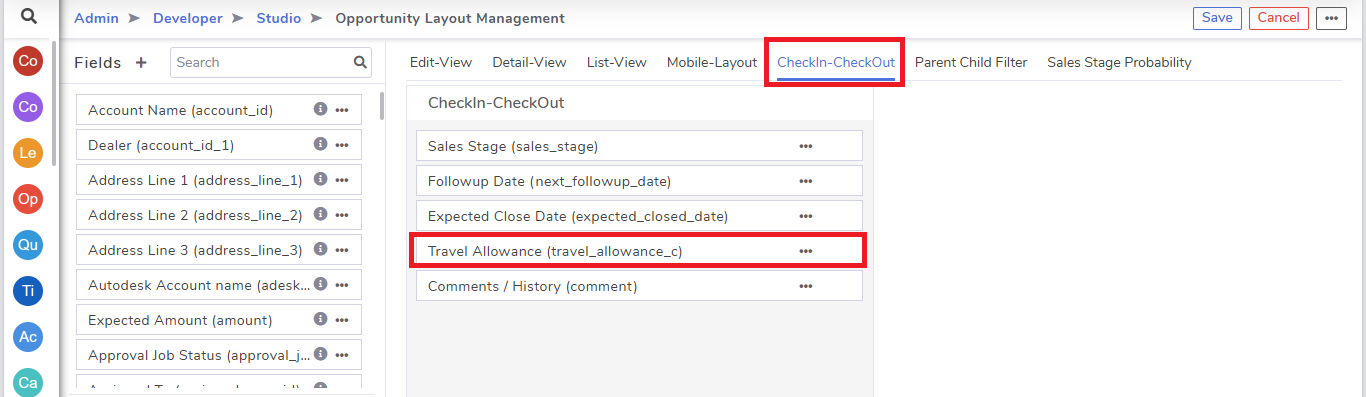Click info icon for Expected Amount field
Screen dimensions: 1366x397
click(x=320, y=319)
